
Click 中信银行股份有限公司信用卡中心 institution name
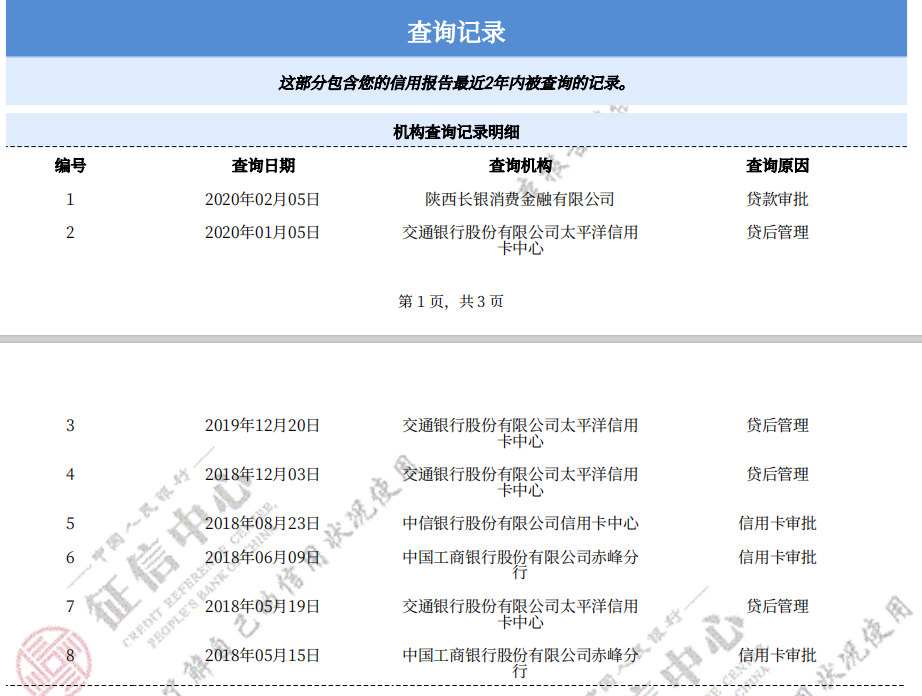[x=520, y=523]
